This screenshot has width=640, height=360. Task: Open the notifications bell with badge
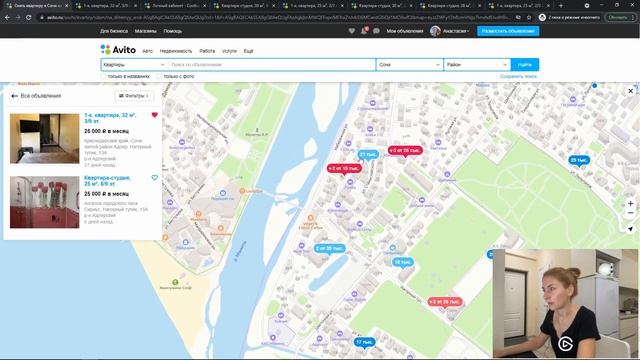click(x=364, y=31)
